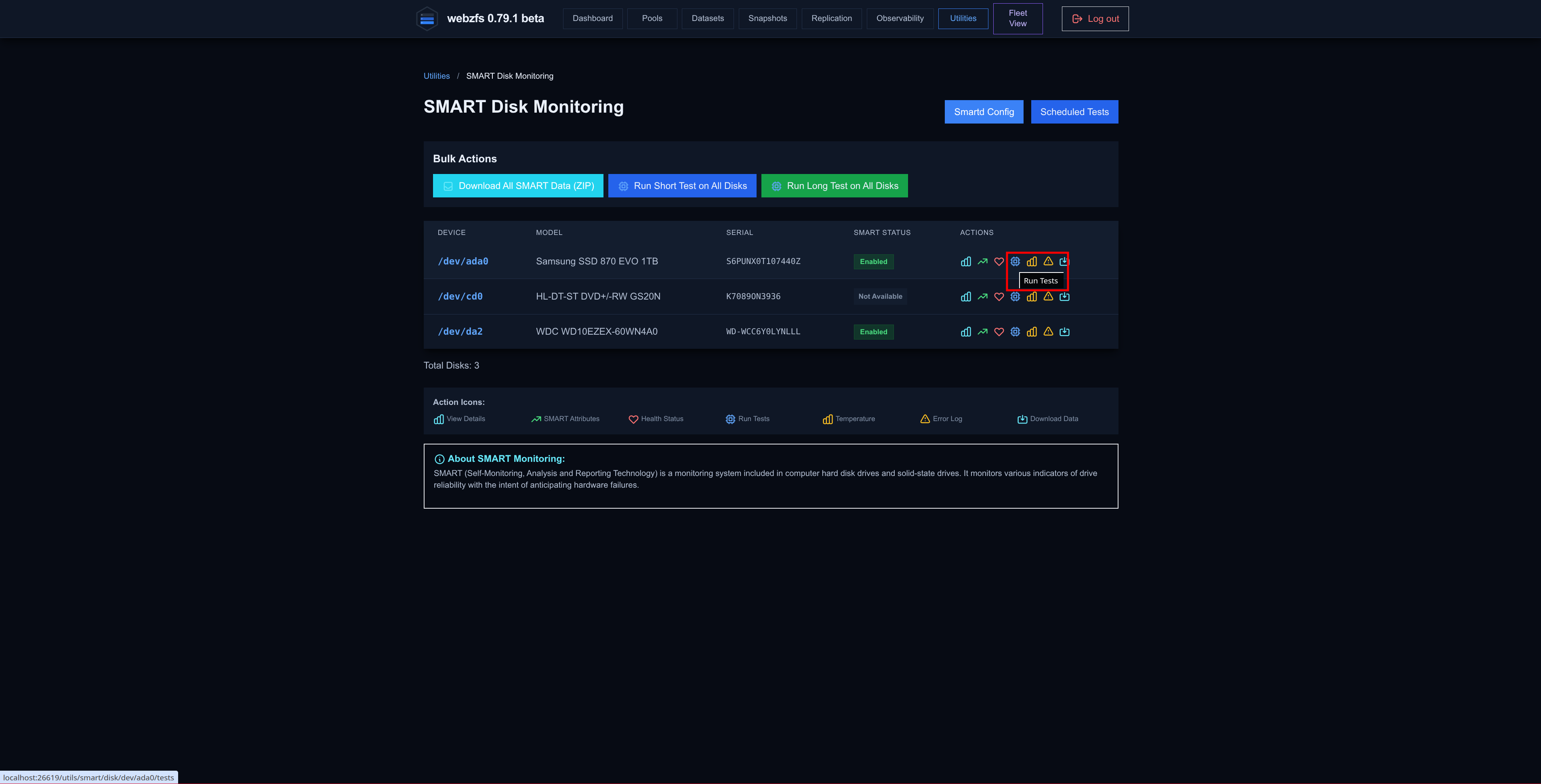Open the Smartd Config page
1541x784 pixels.
pyautogui.click(x=984, y=112)
